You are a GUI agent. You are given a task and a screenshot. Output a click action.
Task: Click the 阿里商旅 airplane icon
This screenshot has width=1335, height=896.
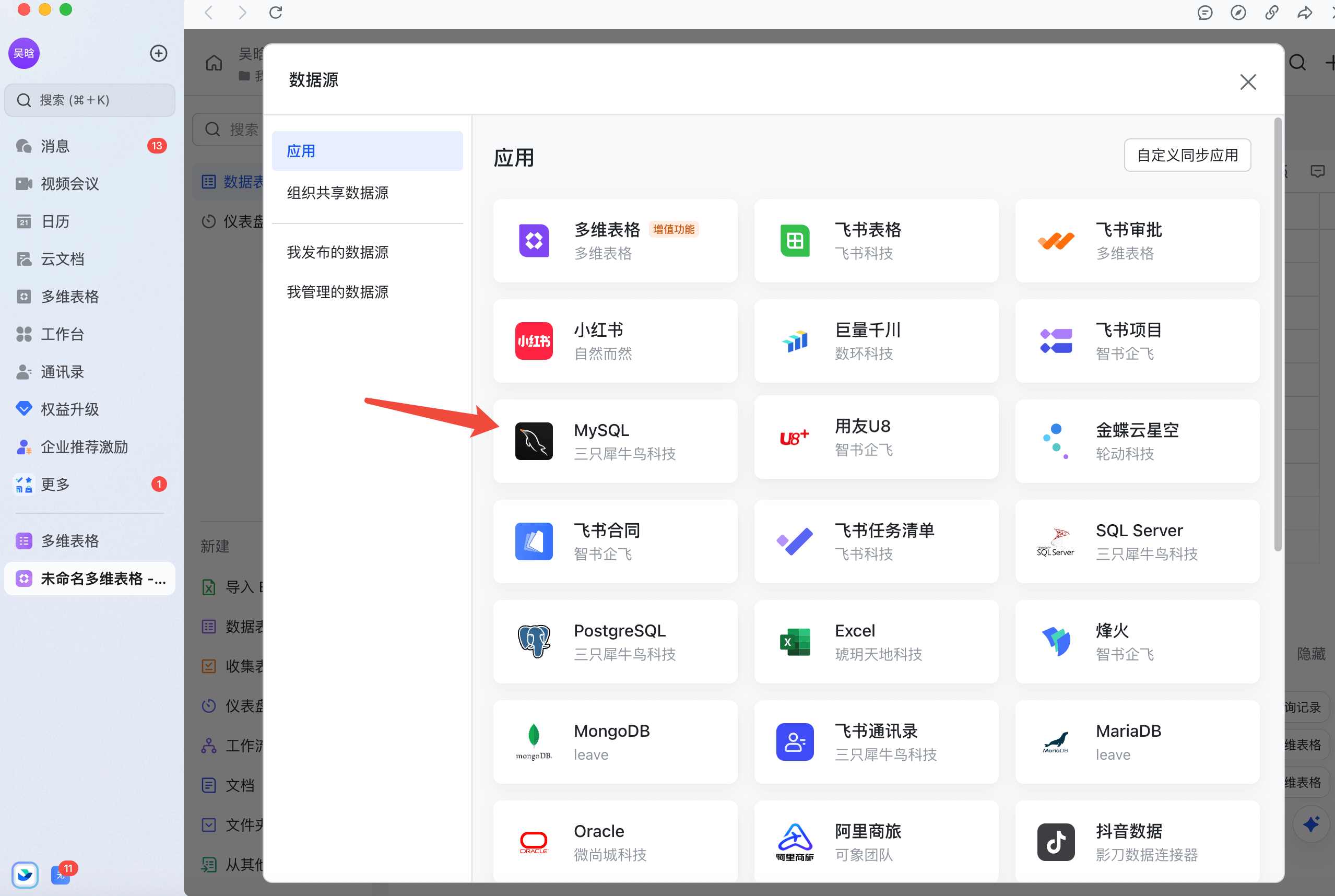click(795, 842)
